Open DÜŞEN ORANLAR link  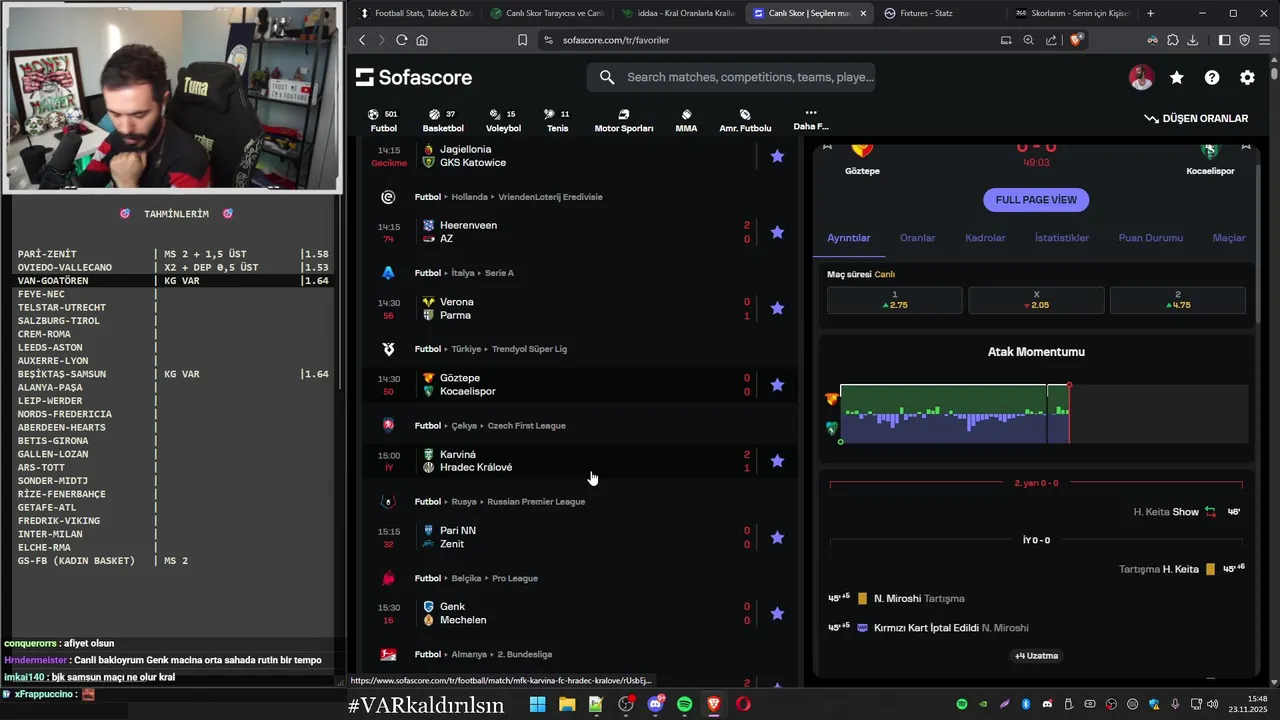(1196, 118)
